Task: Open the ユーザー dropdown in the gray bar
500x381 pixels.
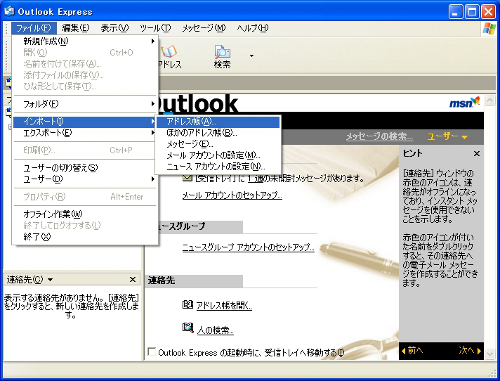Action: tap(447, 136)
